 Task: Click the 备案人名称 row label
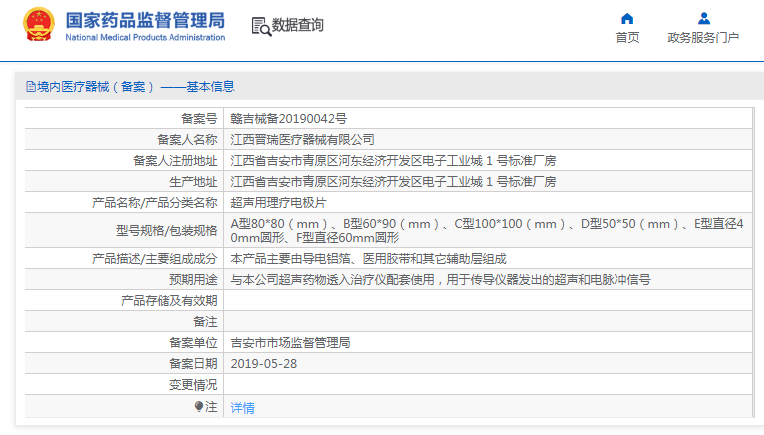[x=187, y=140]
